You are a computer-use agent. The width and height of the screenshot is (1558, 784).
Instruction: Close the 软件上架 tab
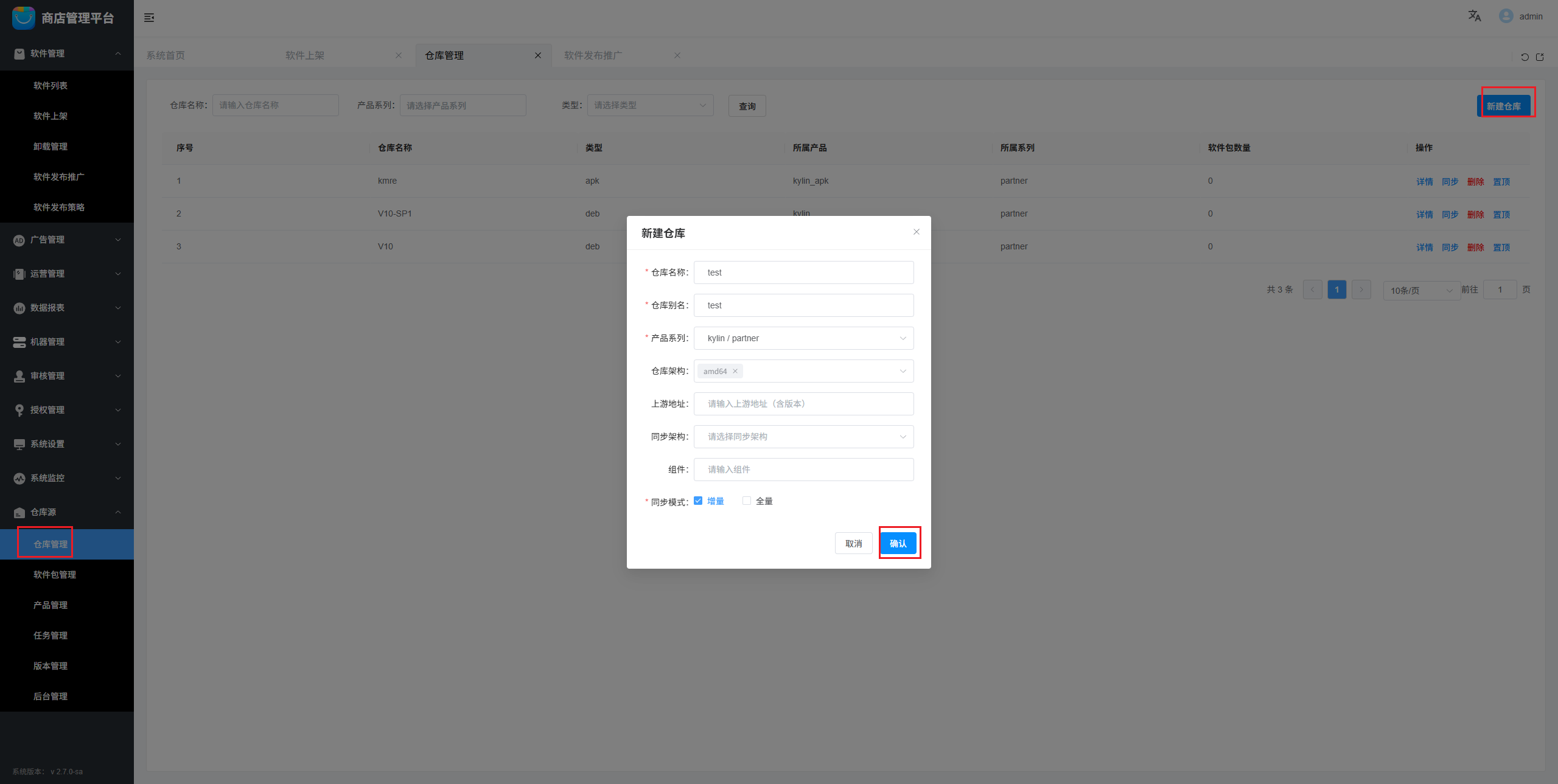point(399,55)
